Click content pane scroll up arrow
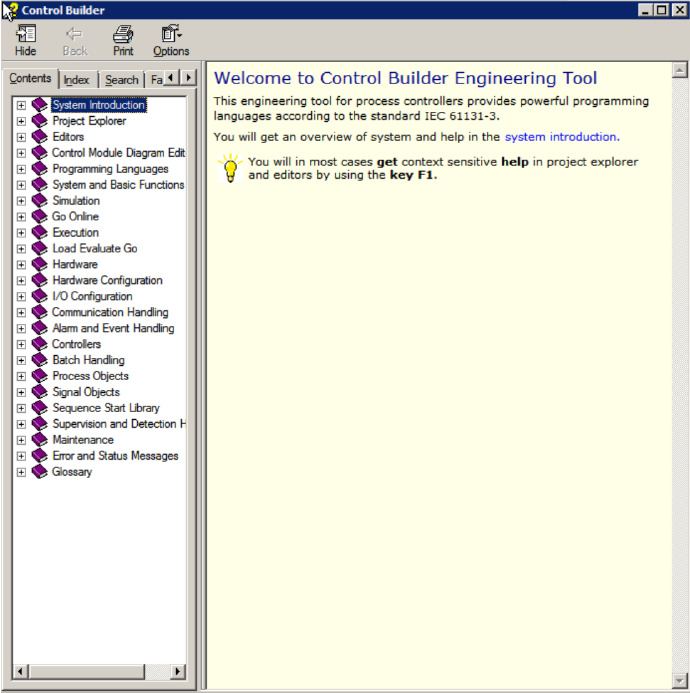Screen dimensions: 690x693 coord(679,70)
